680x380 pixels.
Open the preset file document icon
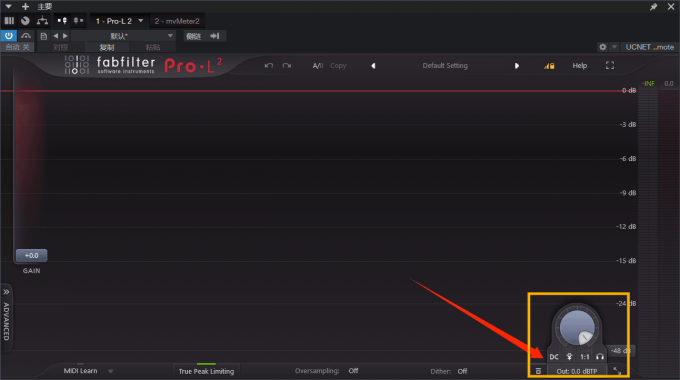click(x=43, y=36)
